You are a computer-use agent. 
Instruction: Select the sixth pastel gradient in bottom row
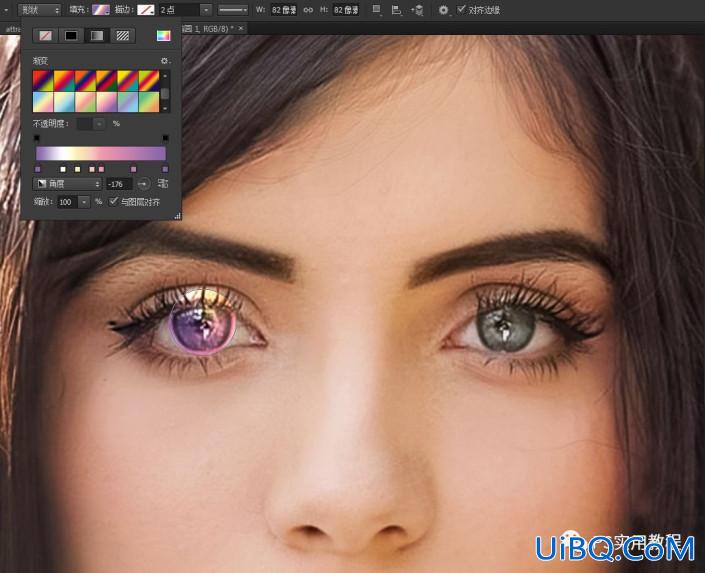pos(149,102)
